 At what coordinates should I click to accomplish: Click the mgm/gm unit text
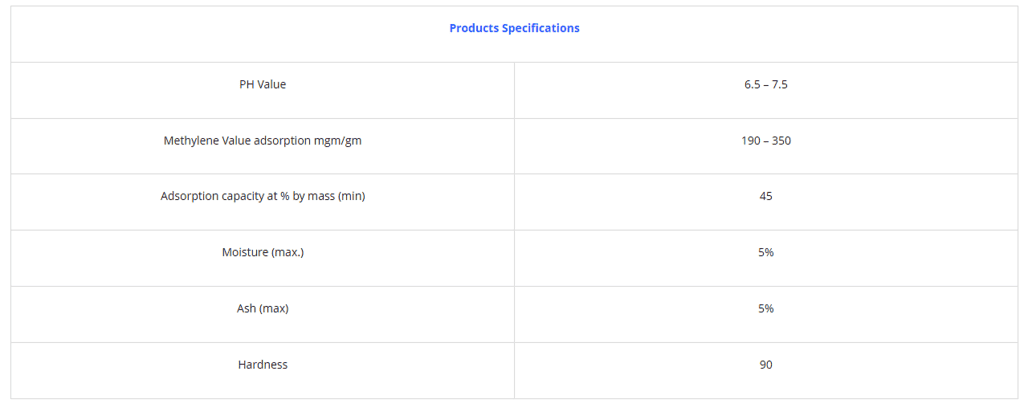336,141
